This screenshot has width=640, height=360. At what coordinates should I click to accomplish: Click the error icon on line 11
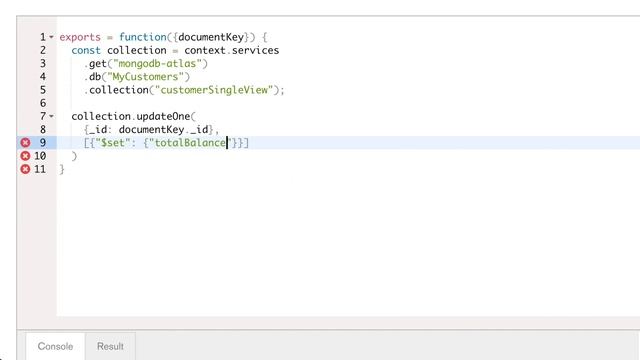pos(25,169)
